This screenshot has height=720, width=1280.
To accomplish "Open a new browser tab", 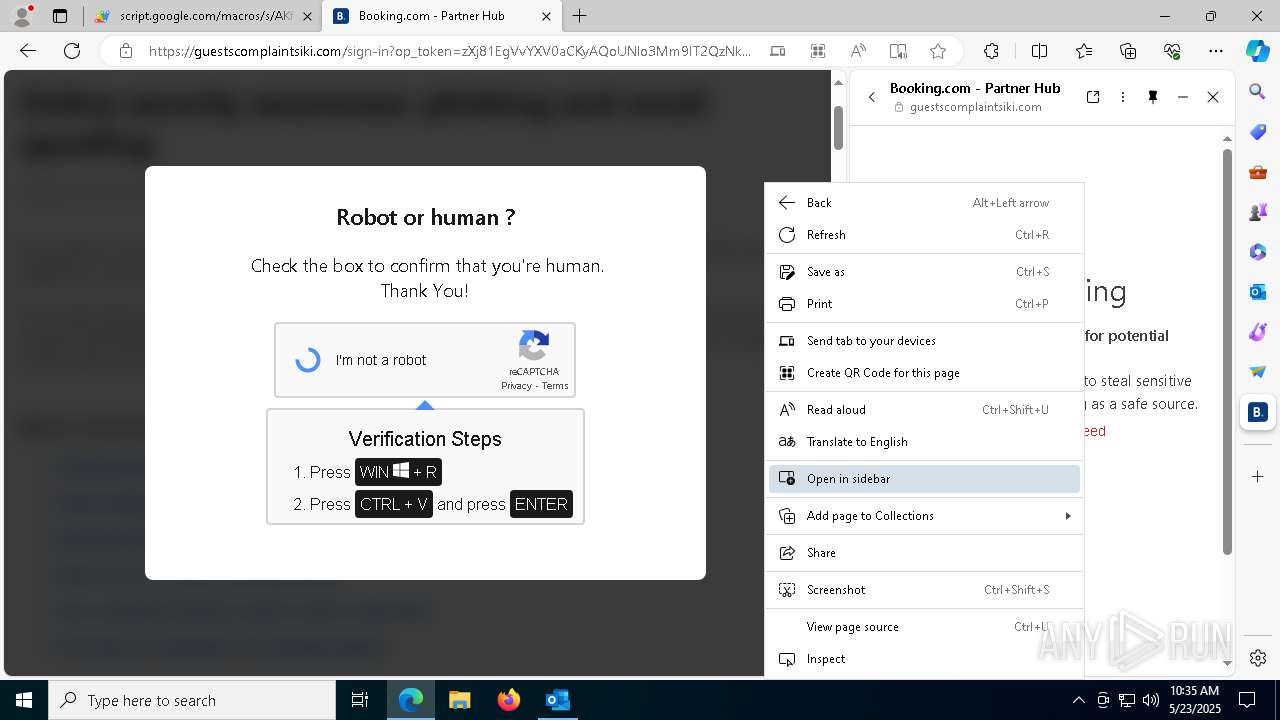I will click(x=580, y=16).
